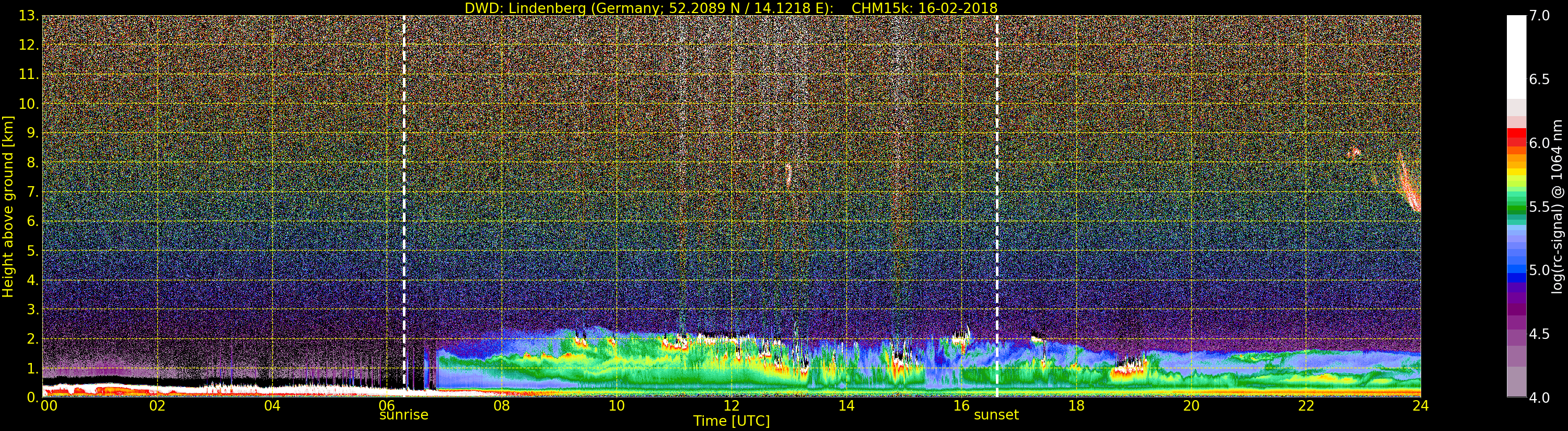Click the colorbar tick label '5.5'
Screen dimensions: 1568x431
pos(1539,207)
